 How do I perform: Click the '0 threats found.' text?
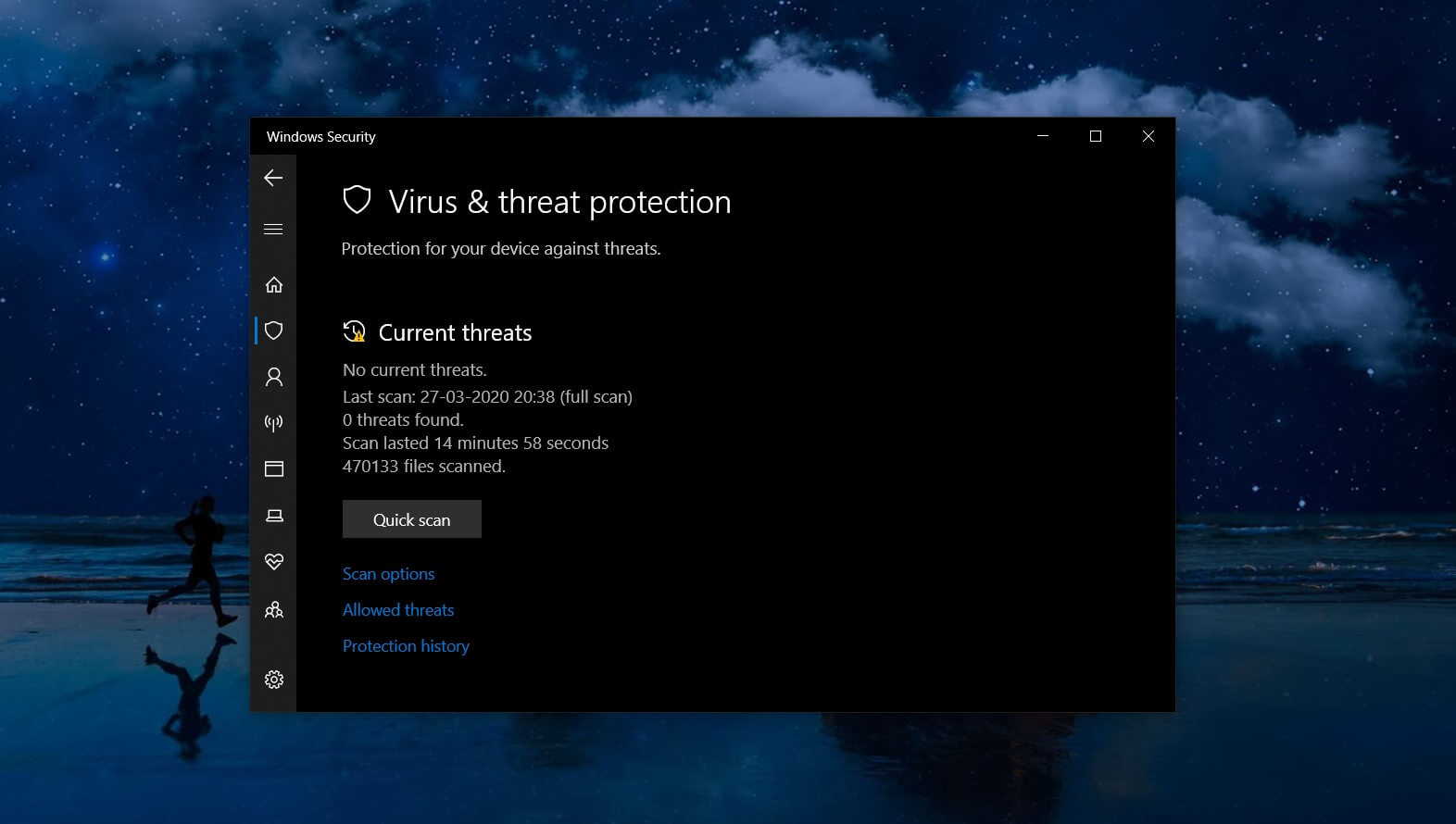[403, 420]
